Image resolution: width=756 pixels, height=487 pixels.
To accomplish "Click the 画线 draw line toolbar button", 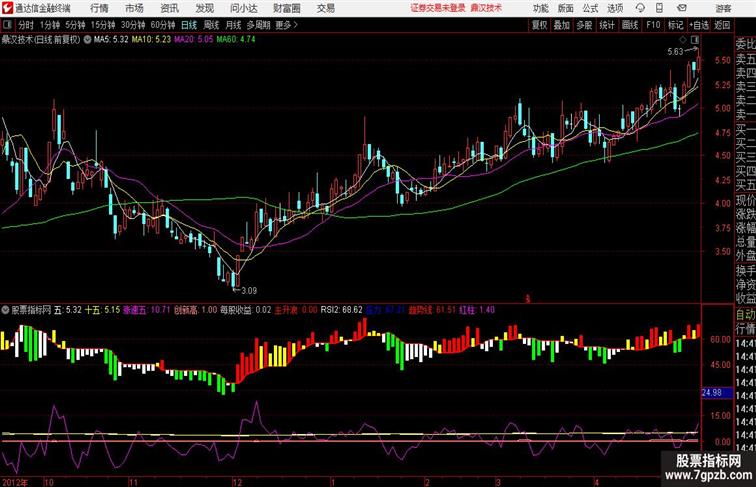I will click(630, 25).
